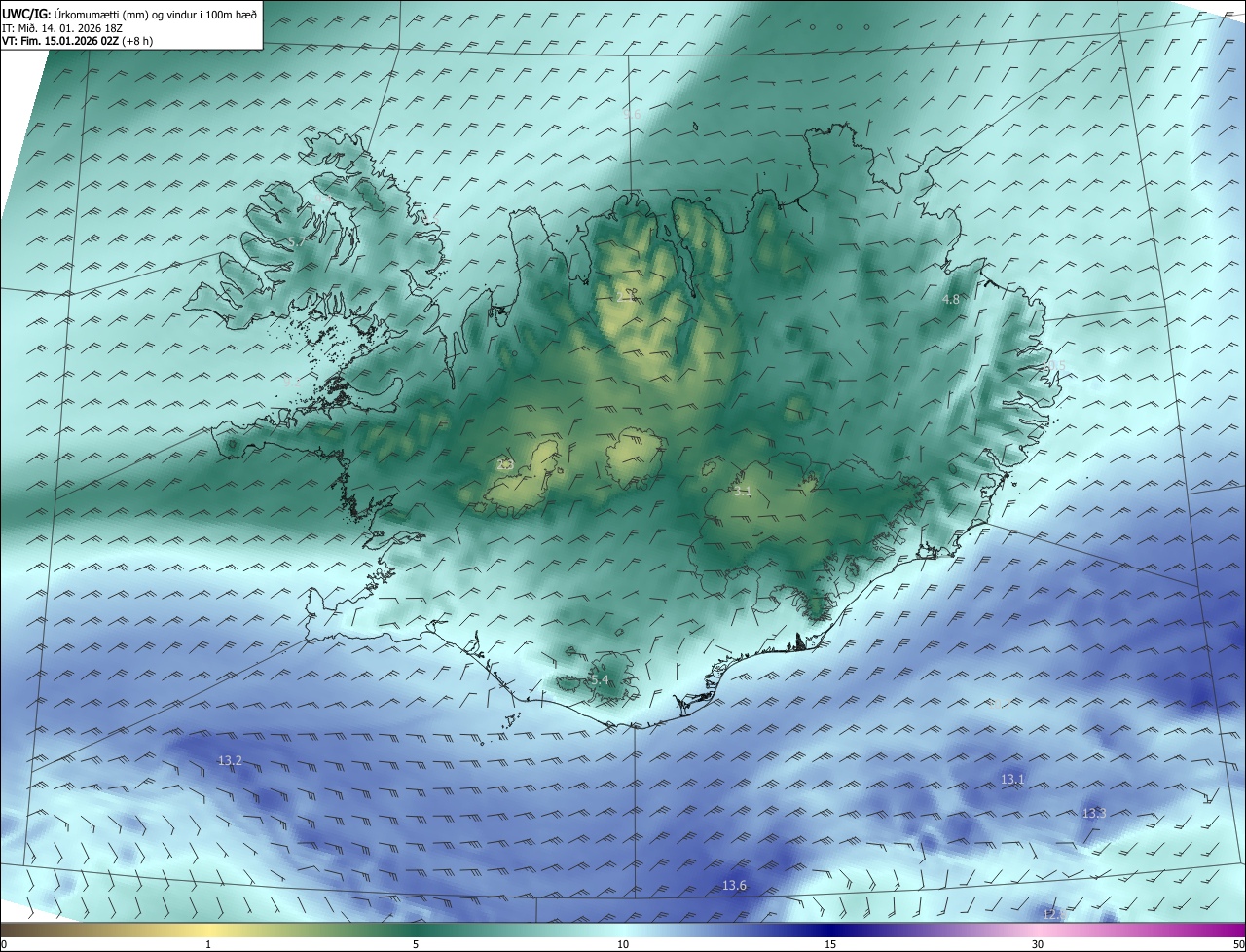The image size is (1246, 952).
Task: Click the 5.4 value label near the south coast
Action: click(x=600, y=679)
